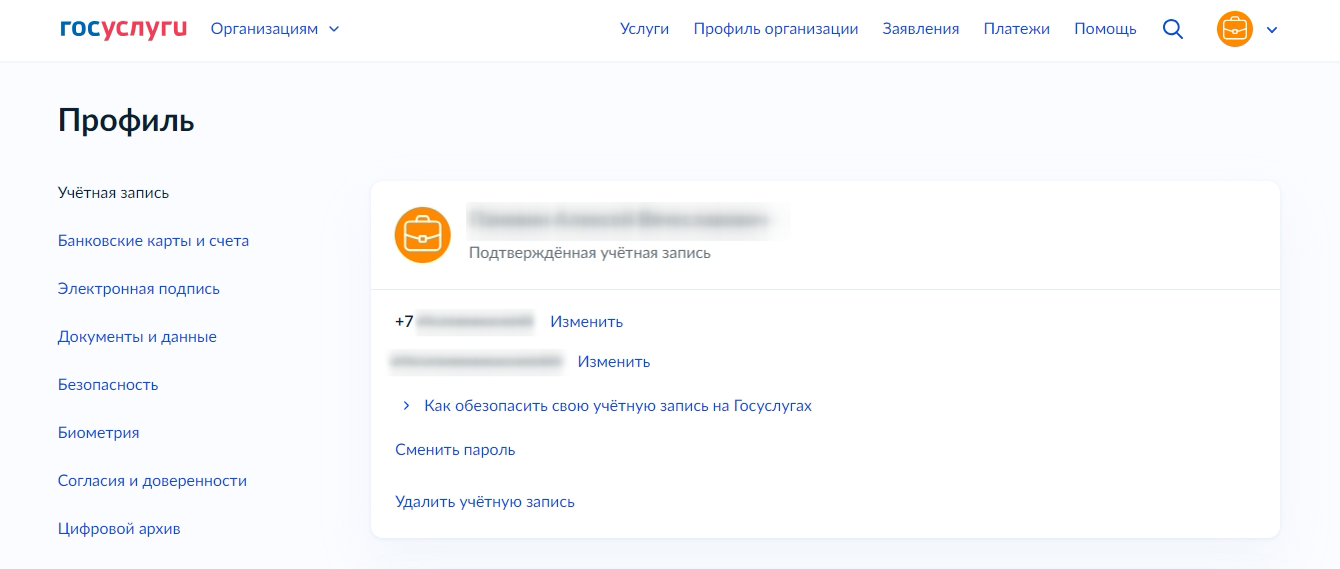Click the large briefcase profile picture
This screenshot has width=1340, height=569.
click(x=423, y=235)
